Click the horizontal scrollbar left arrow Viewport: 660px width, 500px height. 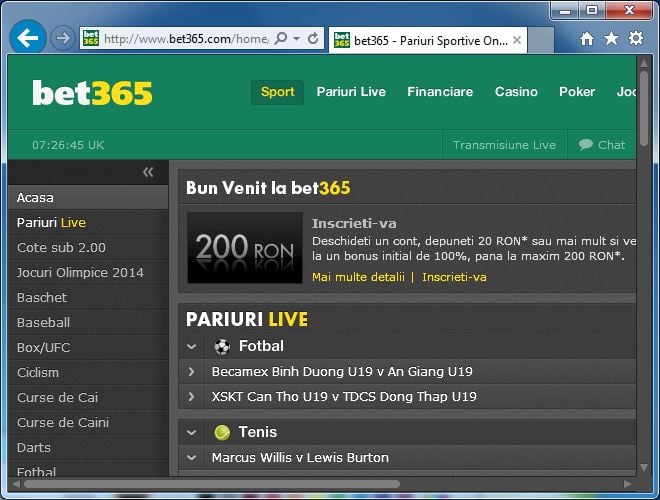[x=16, y=484]
